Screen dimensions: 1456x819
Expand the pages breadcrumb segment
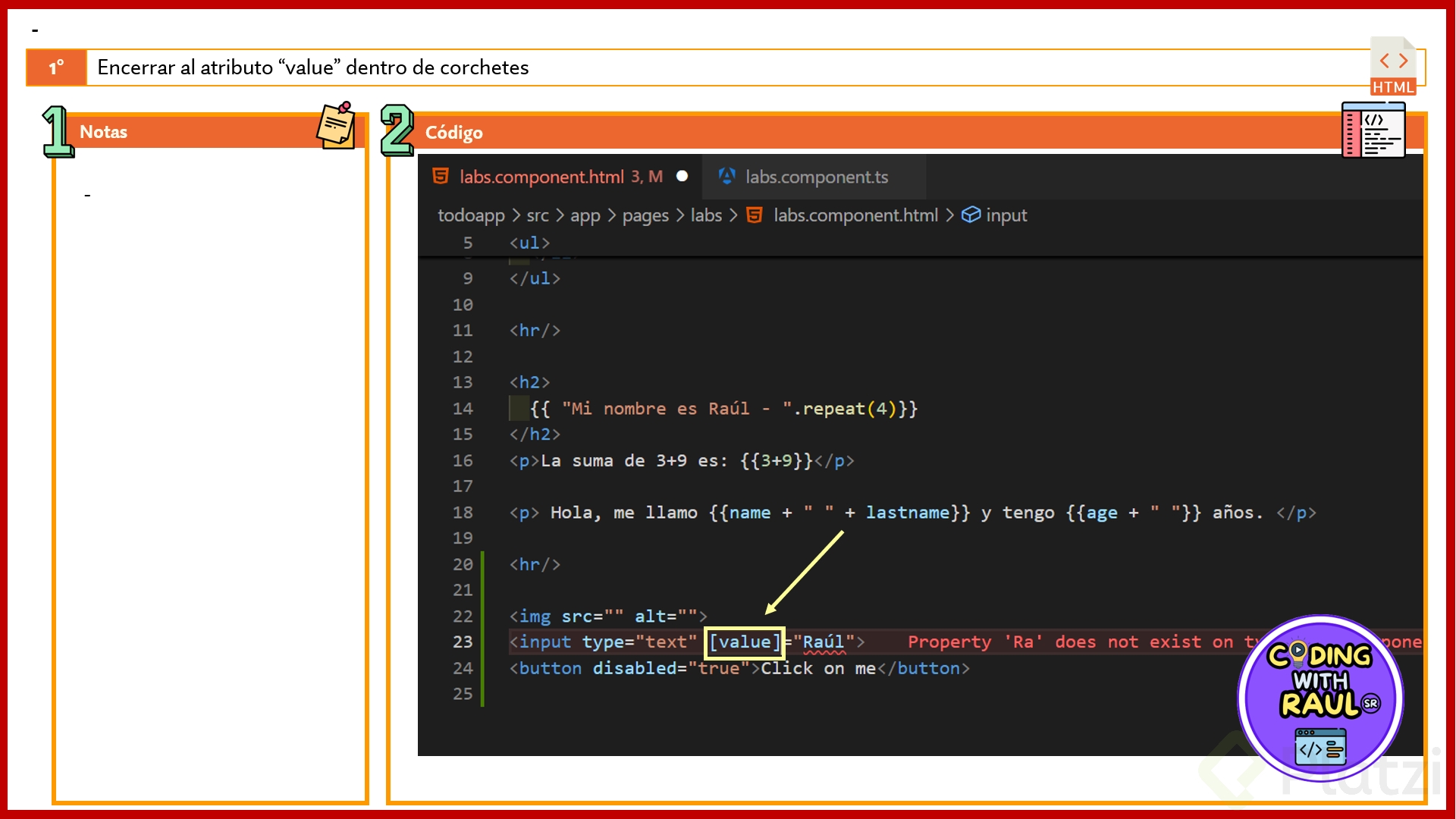click(645, 215)
